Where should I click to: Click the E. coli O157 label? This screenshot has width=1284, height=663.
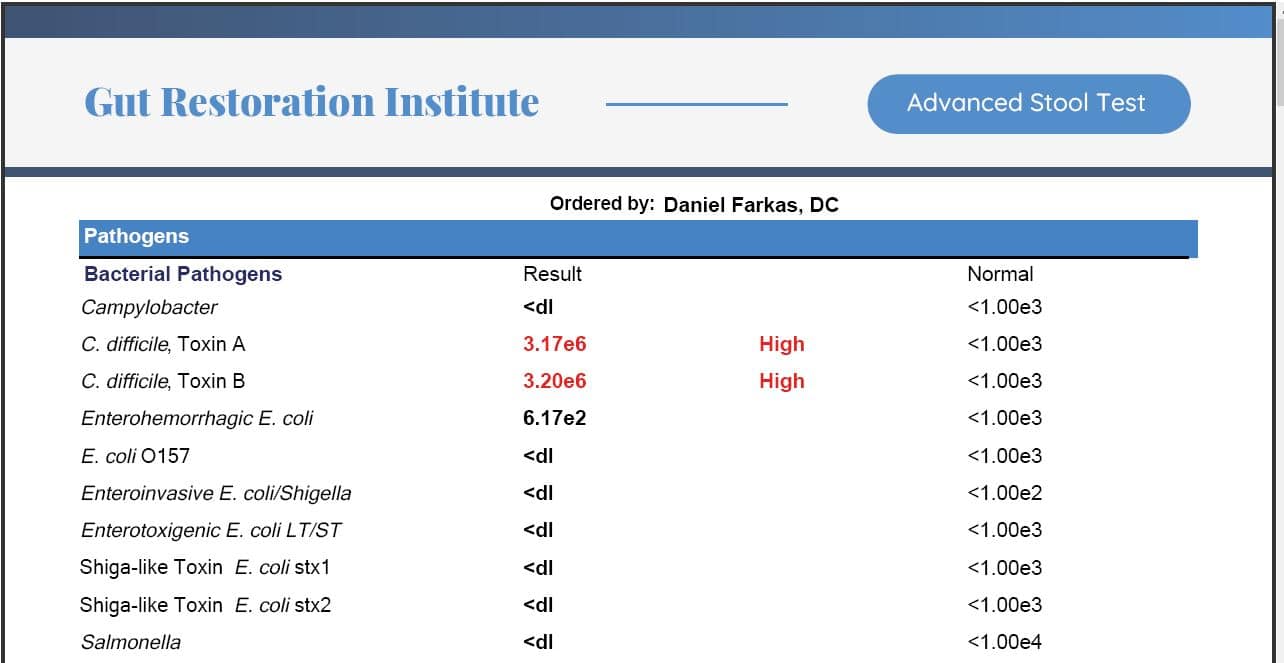[135, 456]
